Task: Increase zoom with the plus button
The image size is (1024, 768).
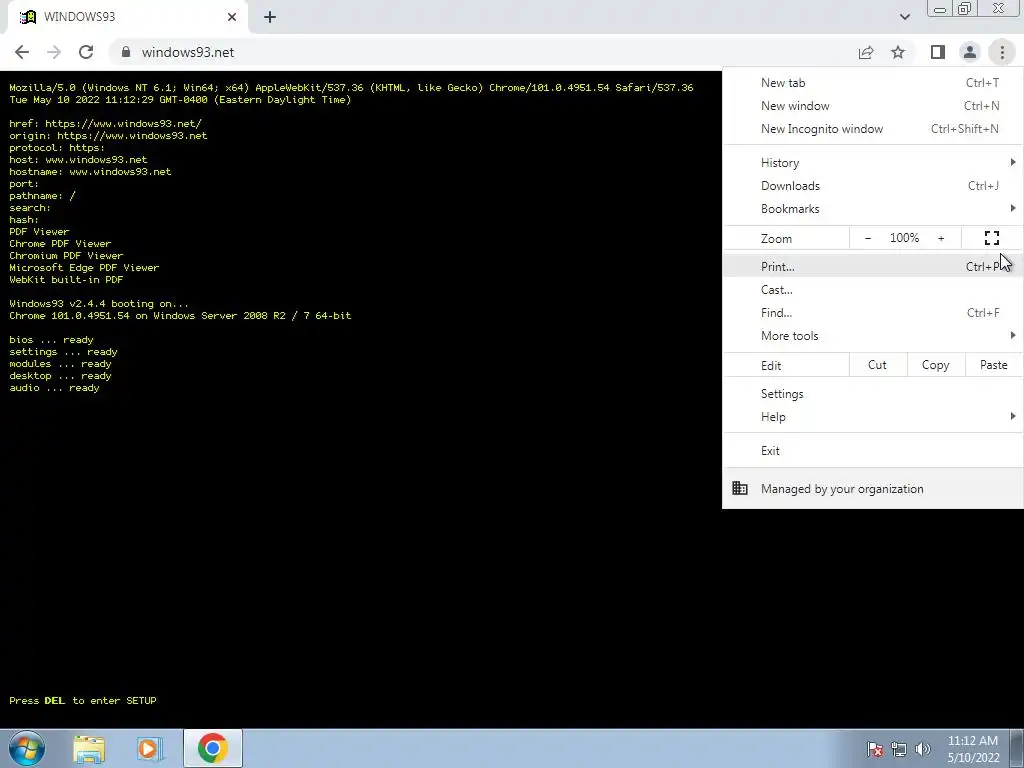Action: (x=941, y=238)
